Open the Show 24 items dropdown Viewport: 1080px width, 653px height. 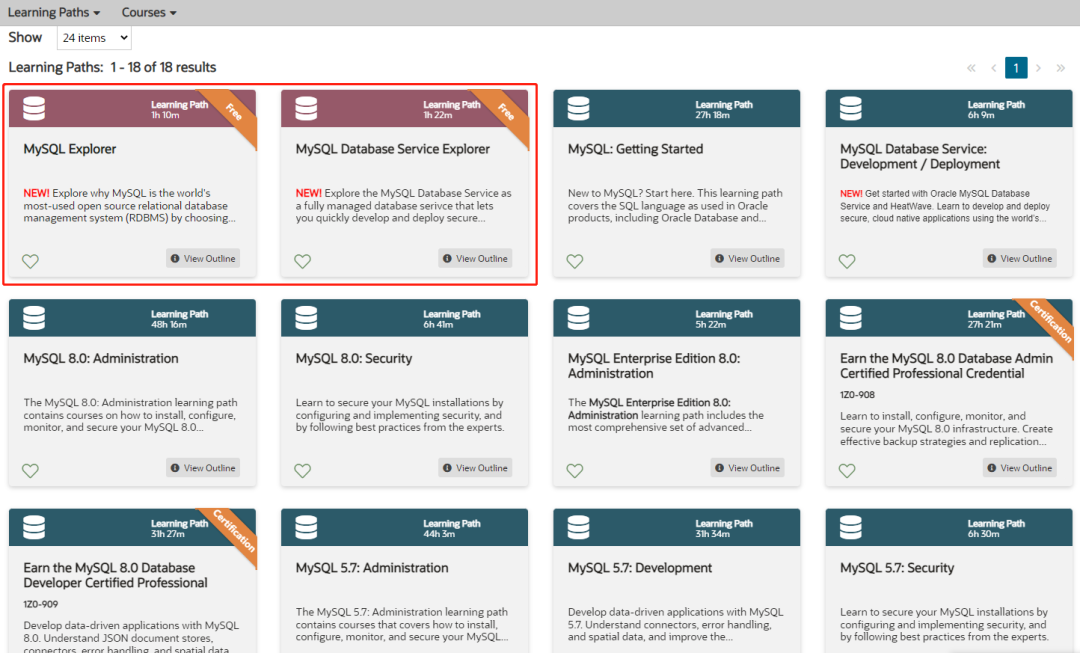pyautogui.click(x=94, y=38)
